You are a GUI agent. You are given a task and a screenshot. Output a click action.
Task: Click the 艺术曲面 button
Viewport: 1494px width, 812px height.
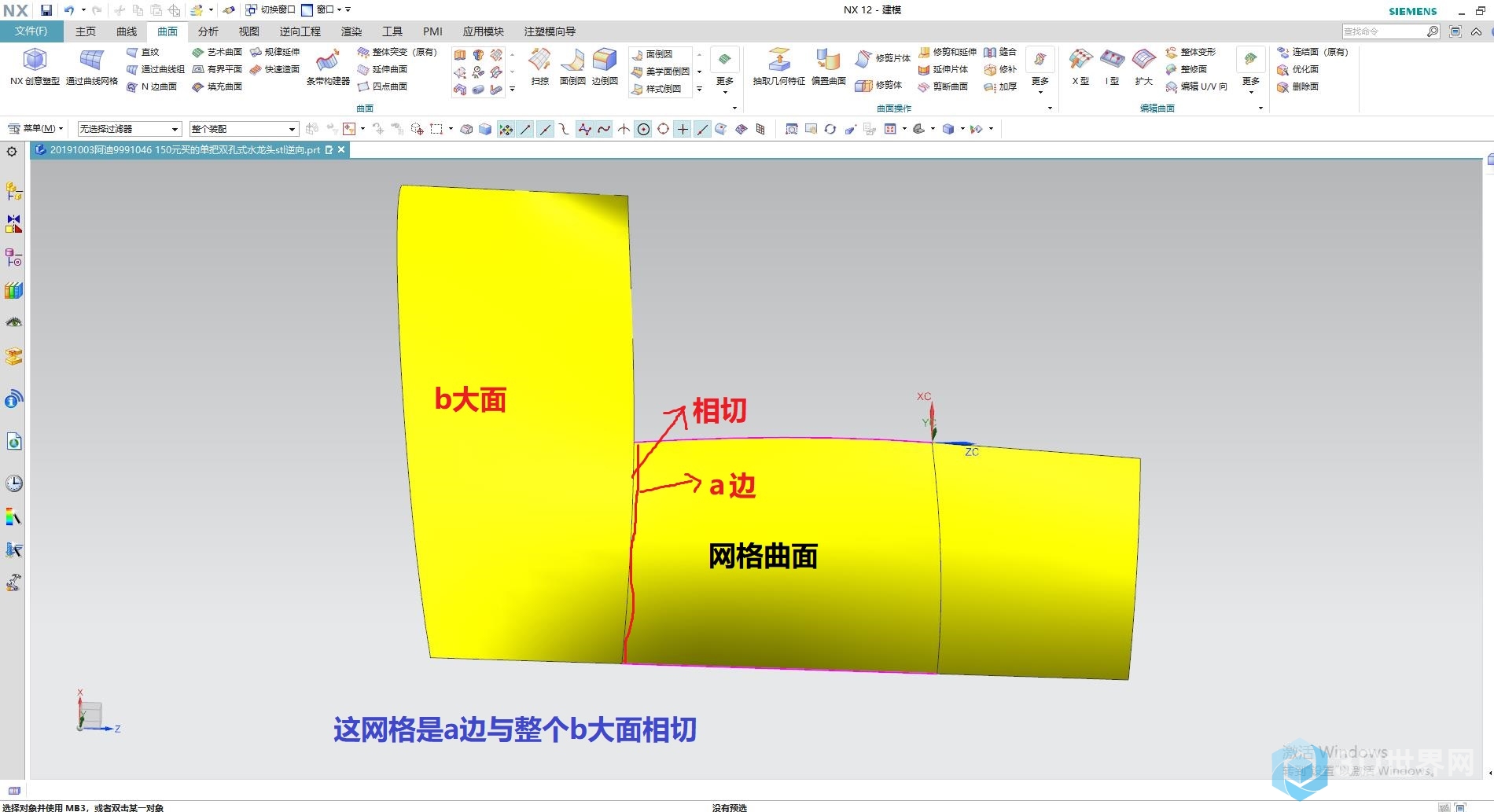pos(217,52)
